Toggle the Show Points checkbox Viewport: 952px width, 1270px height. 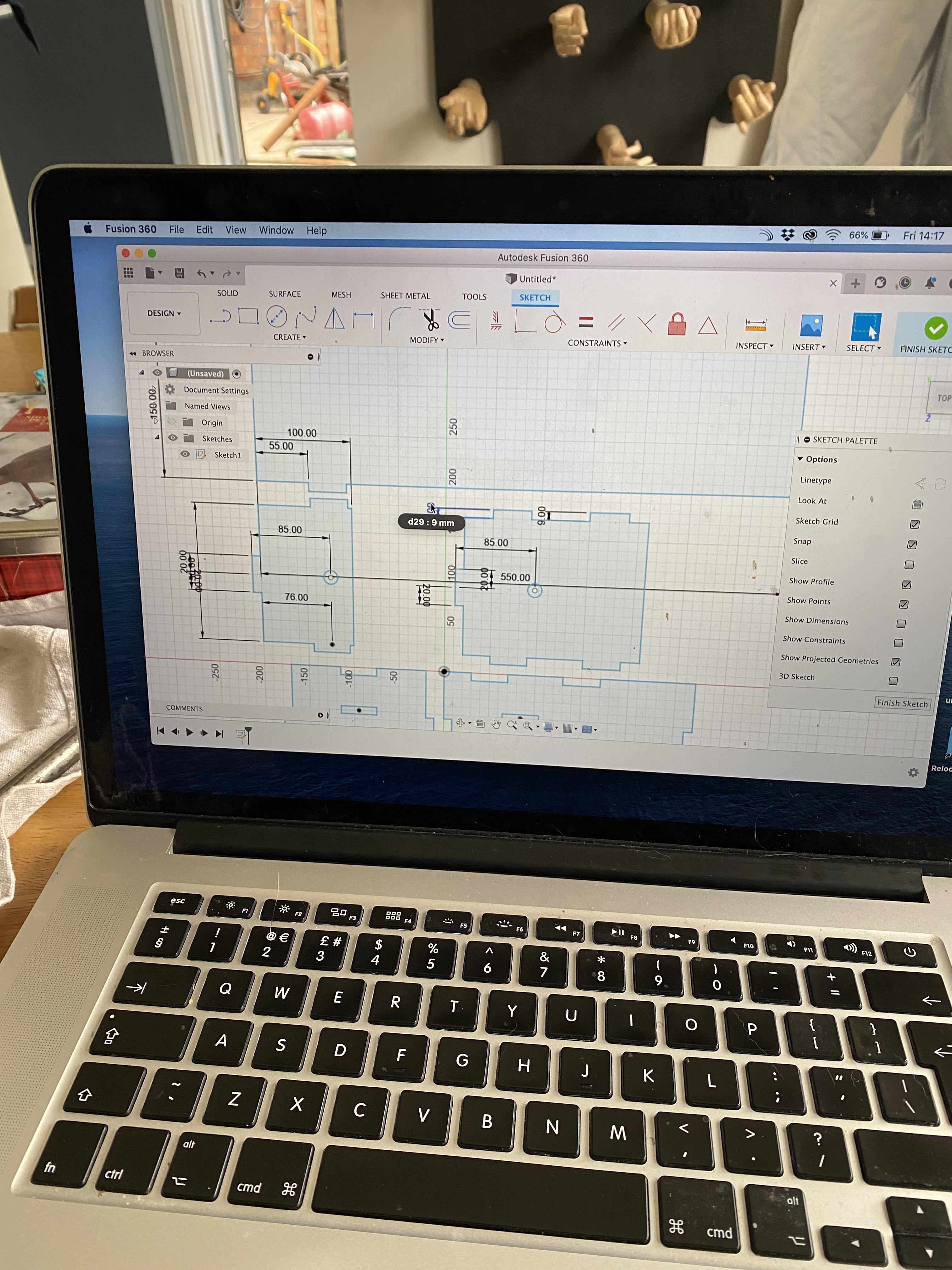point(904,604)
